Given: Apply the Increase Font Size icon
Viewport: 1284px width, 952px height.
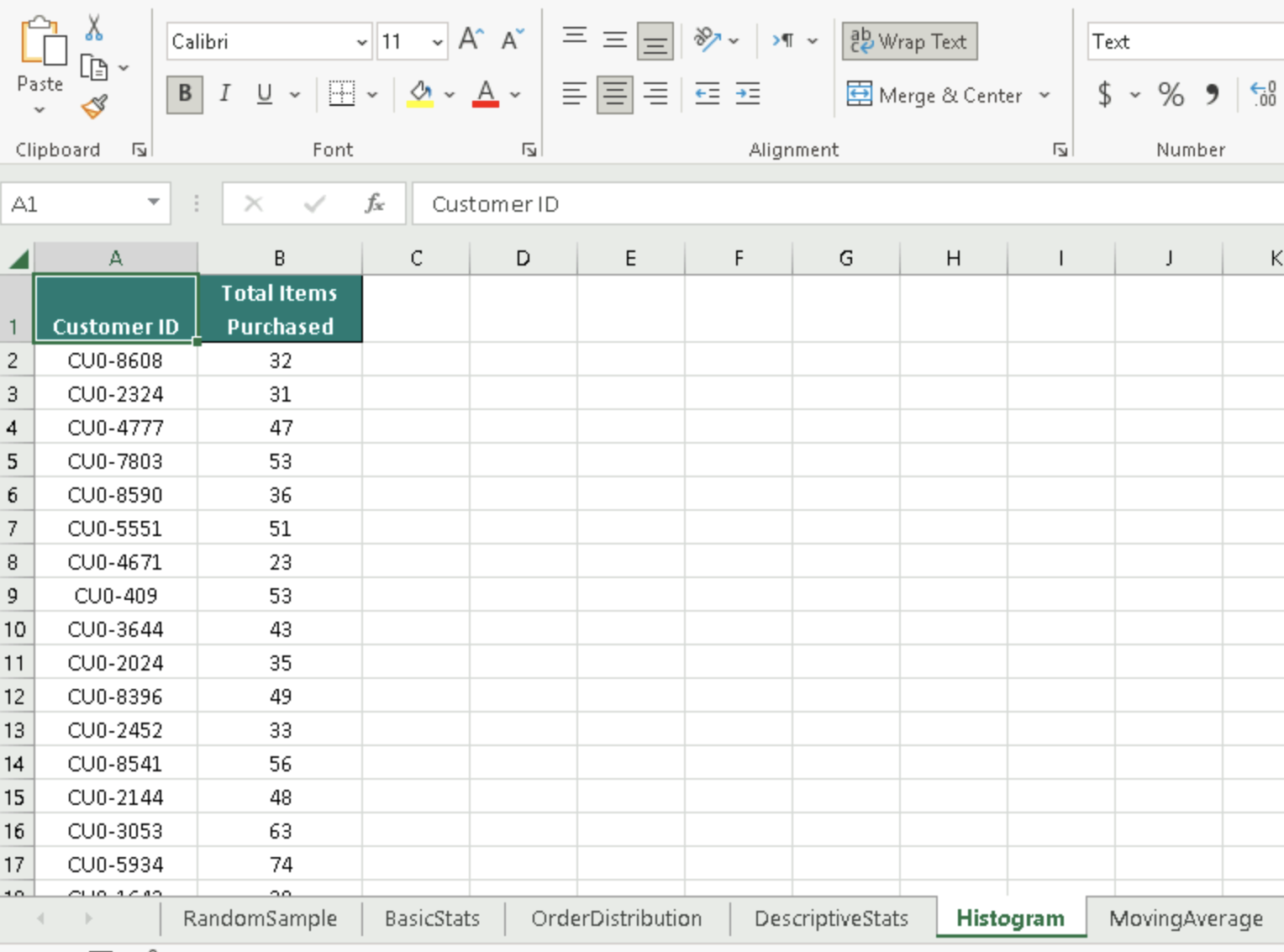Looking at the screenshot, I should 469,37.
